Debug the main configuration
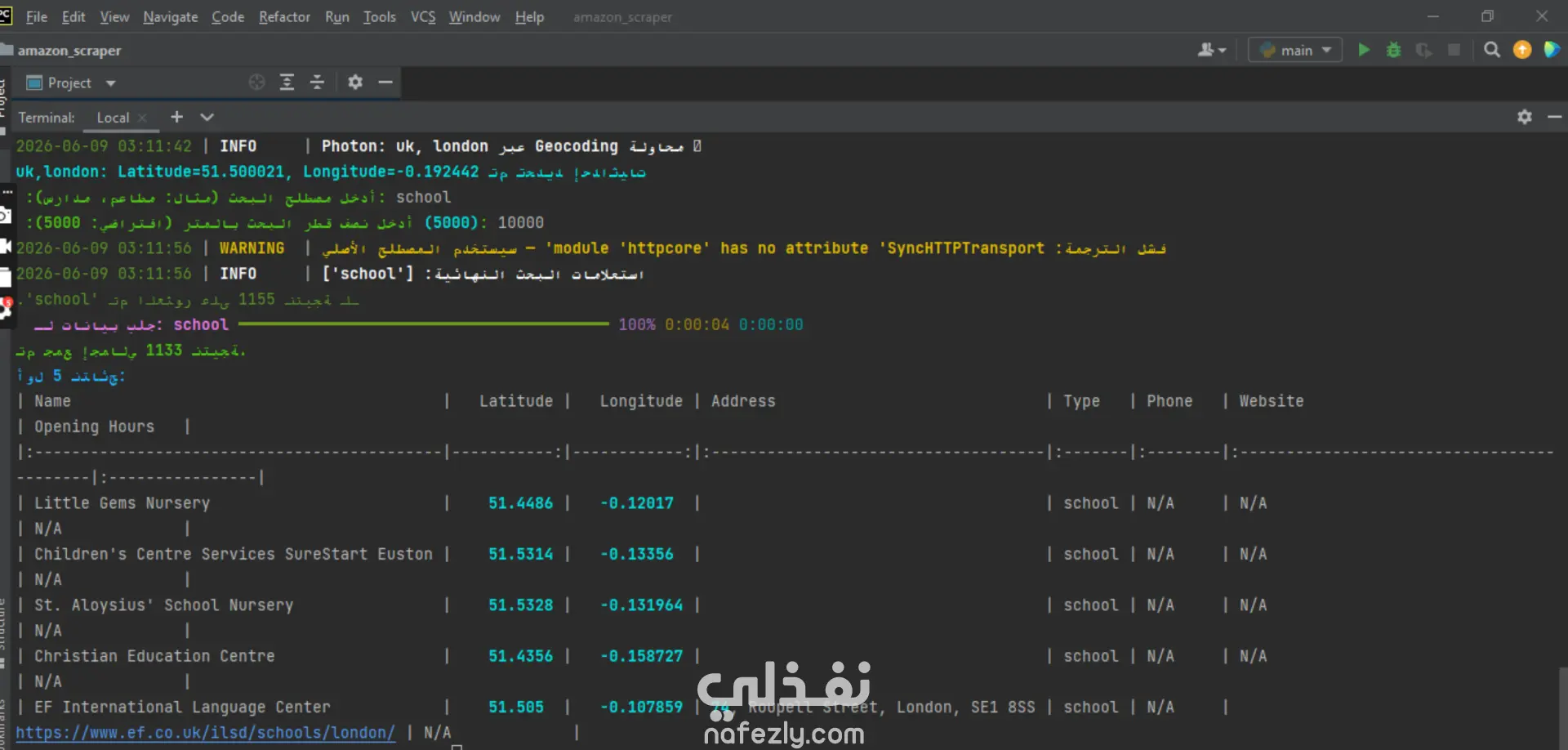This screenshot has width=1568, height=750. pos(1394,50)
